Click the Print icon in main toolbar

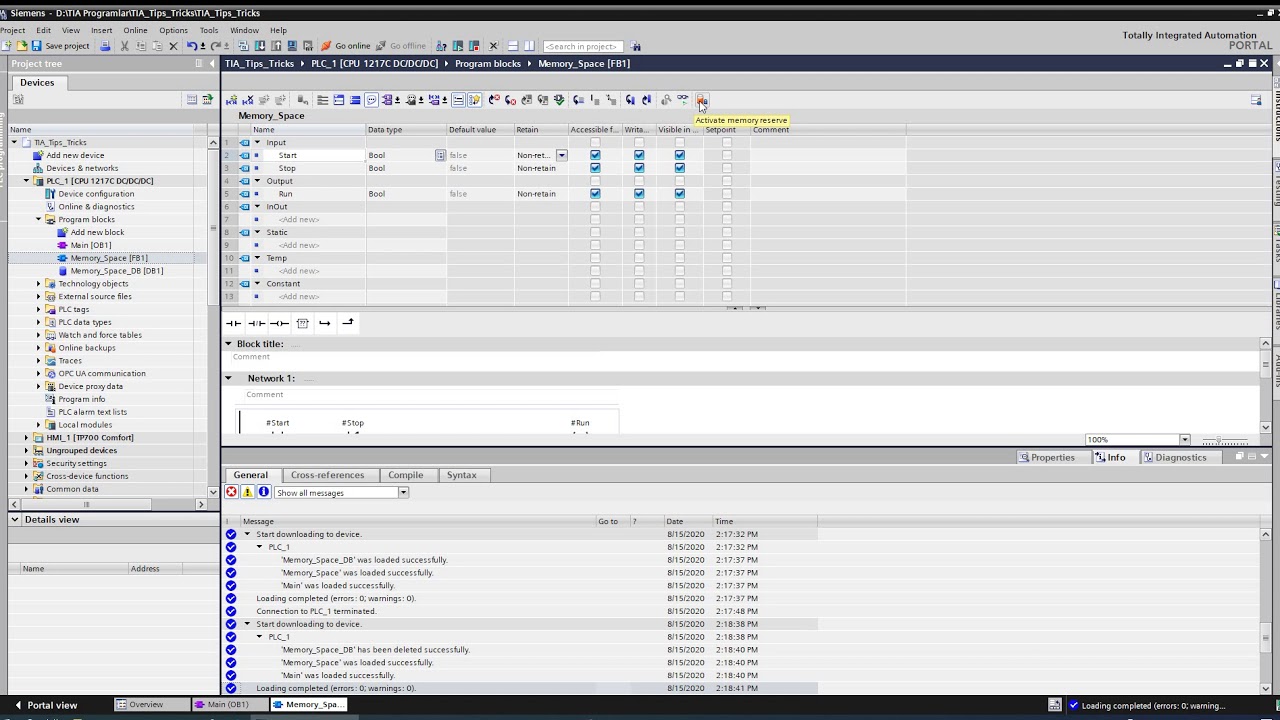[105, 46]
